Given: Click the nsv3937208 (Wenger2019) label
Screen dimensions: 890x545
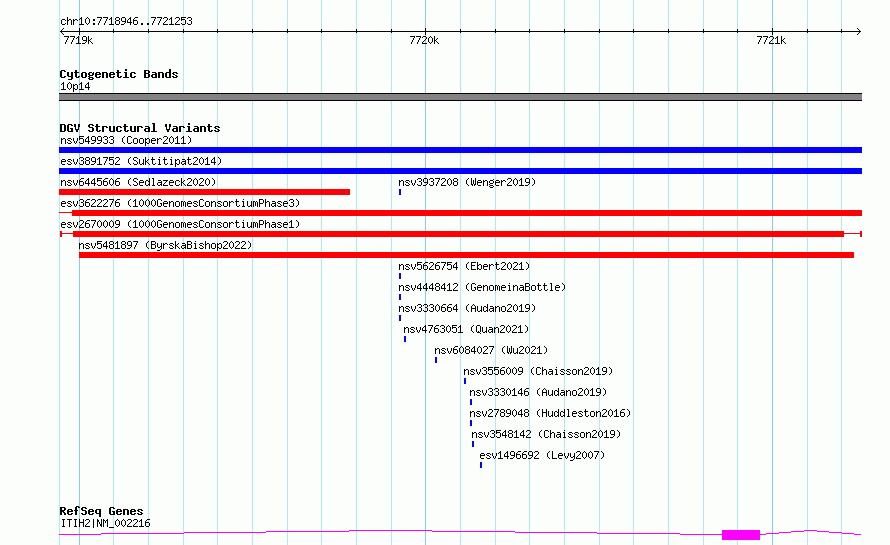Looking at the screenshot, I should pyautogui.click(x=467, y=182).
